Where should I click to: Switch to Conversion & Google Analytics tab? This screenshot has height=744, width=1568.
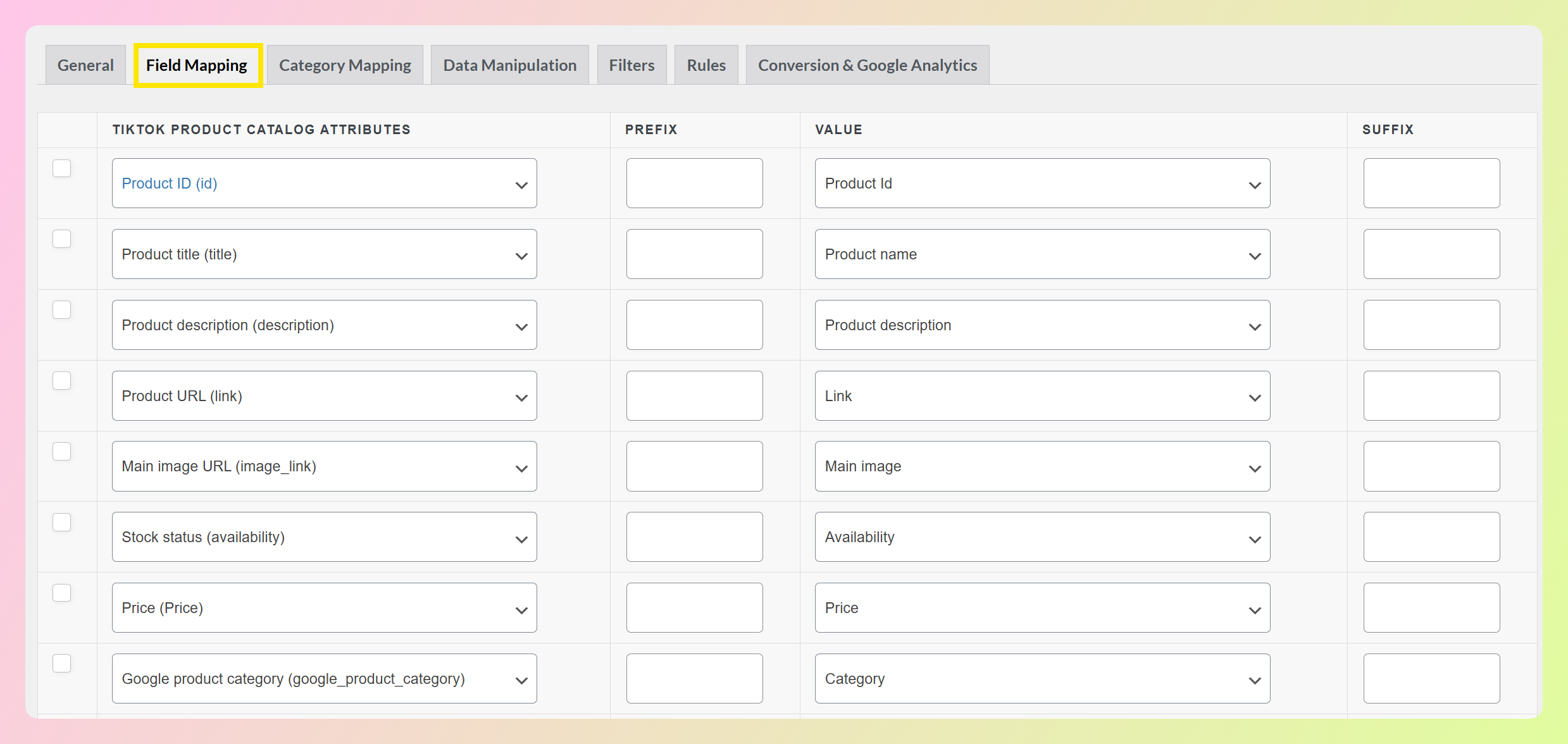point(867,65)
